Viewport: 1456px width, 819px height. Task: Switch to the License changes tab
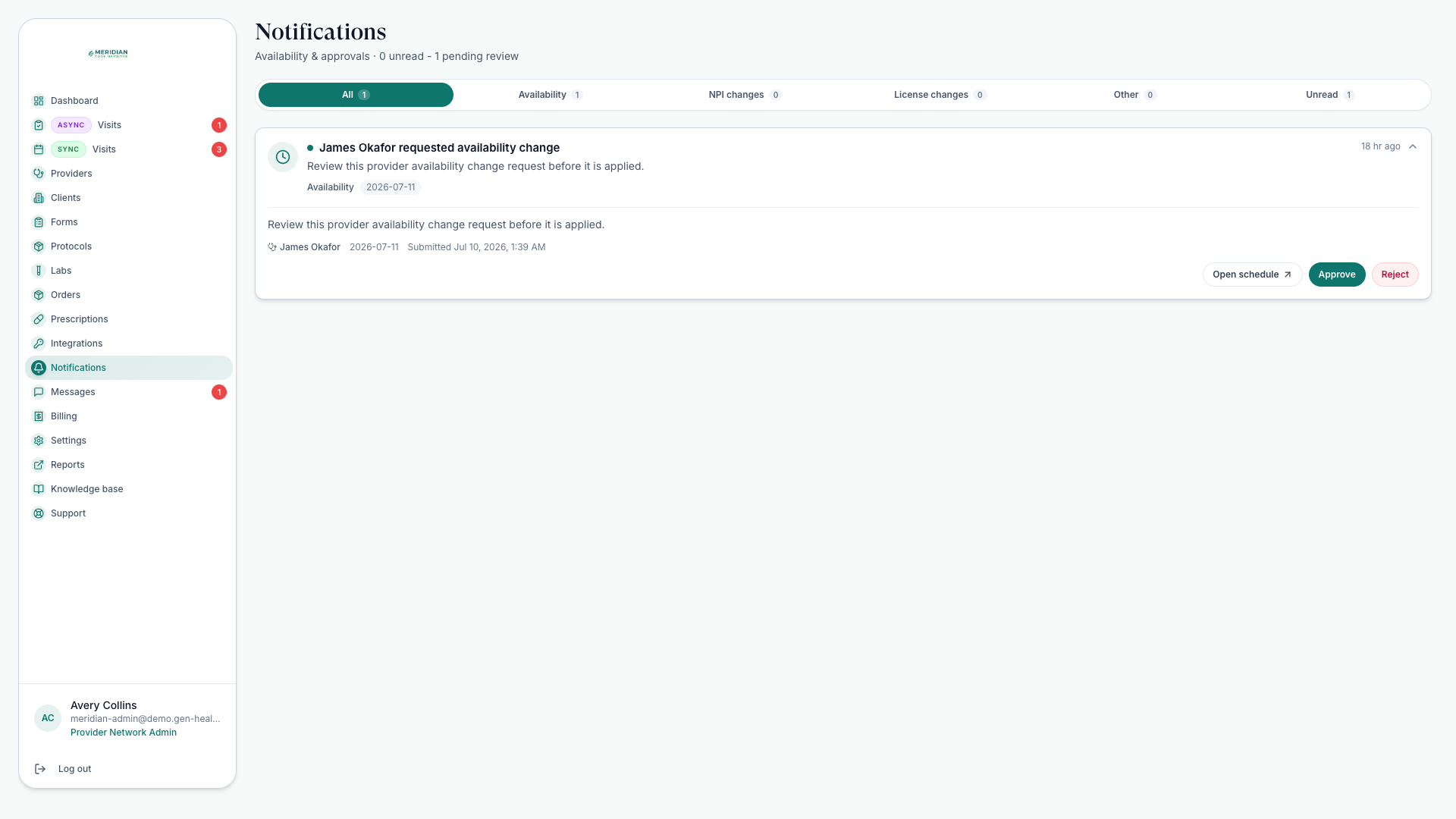point(940,95)
